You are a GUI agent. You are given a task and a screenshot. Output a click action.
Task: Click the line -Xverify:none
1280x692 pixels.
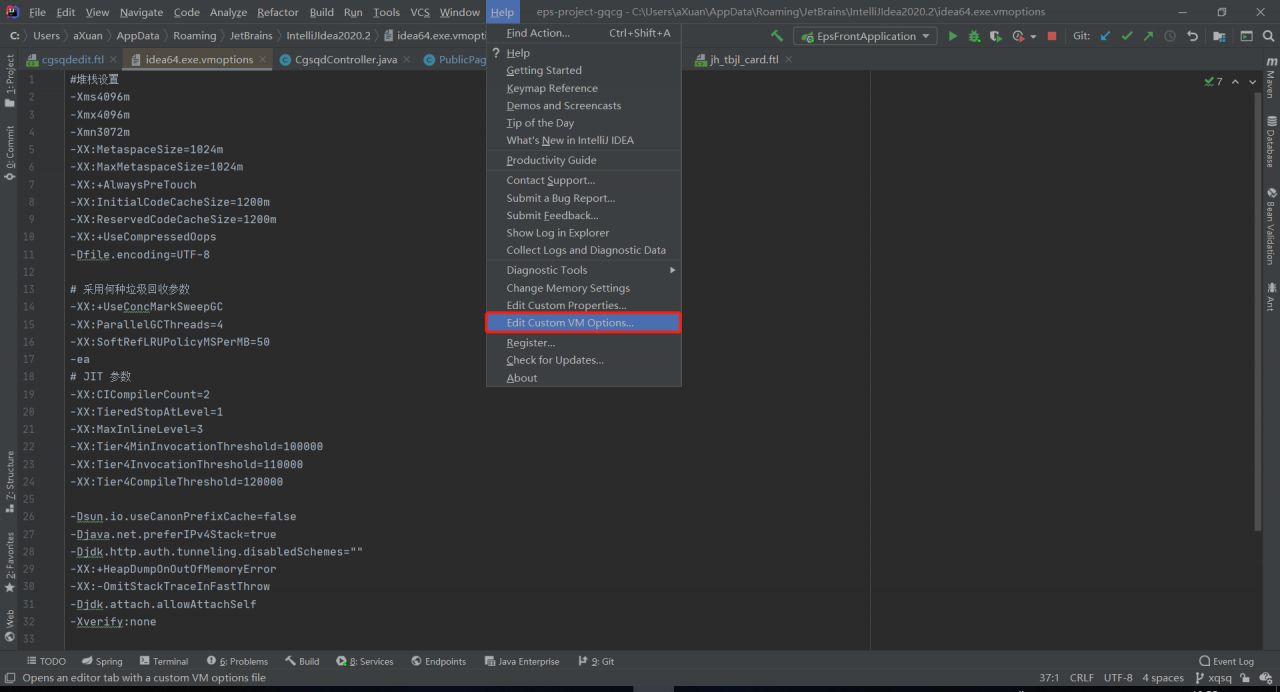(113, 621)
